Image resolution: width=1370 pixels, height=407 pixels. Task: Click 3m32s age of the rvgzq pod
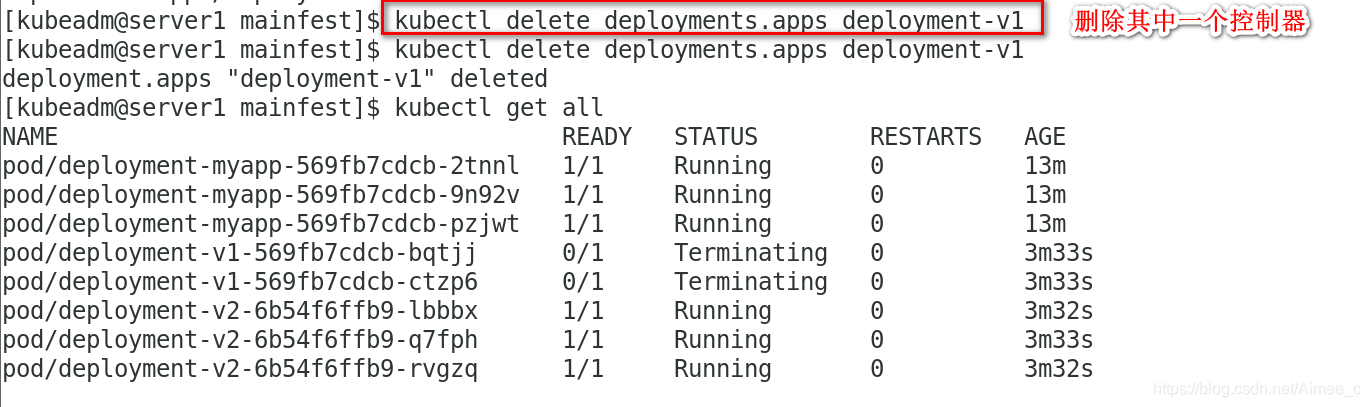1059,369
